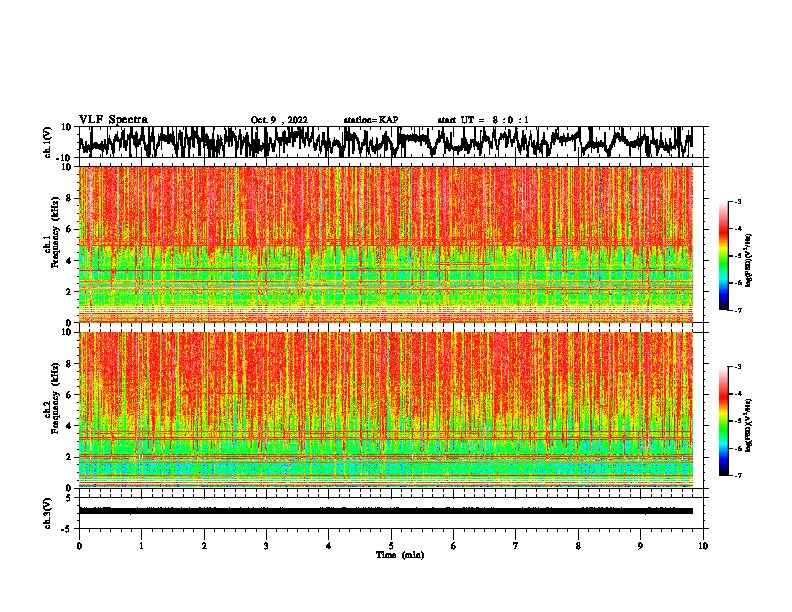Click time axis tick label "10"
This screenshot has width=792, height=612.
[703, 546]
